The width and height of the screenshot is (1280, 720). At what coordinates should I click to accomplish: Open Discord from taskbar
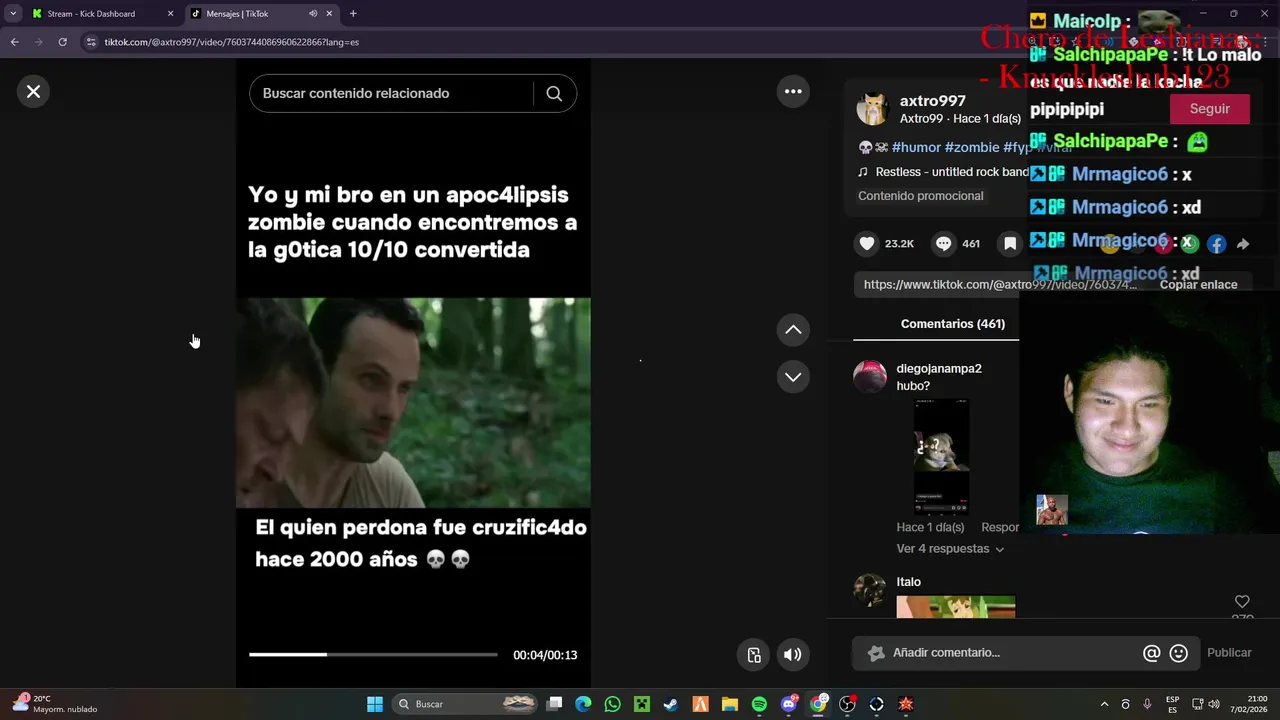coord(789,704)
